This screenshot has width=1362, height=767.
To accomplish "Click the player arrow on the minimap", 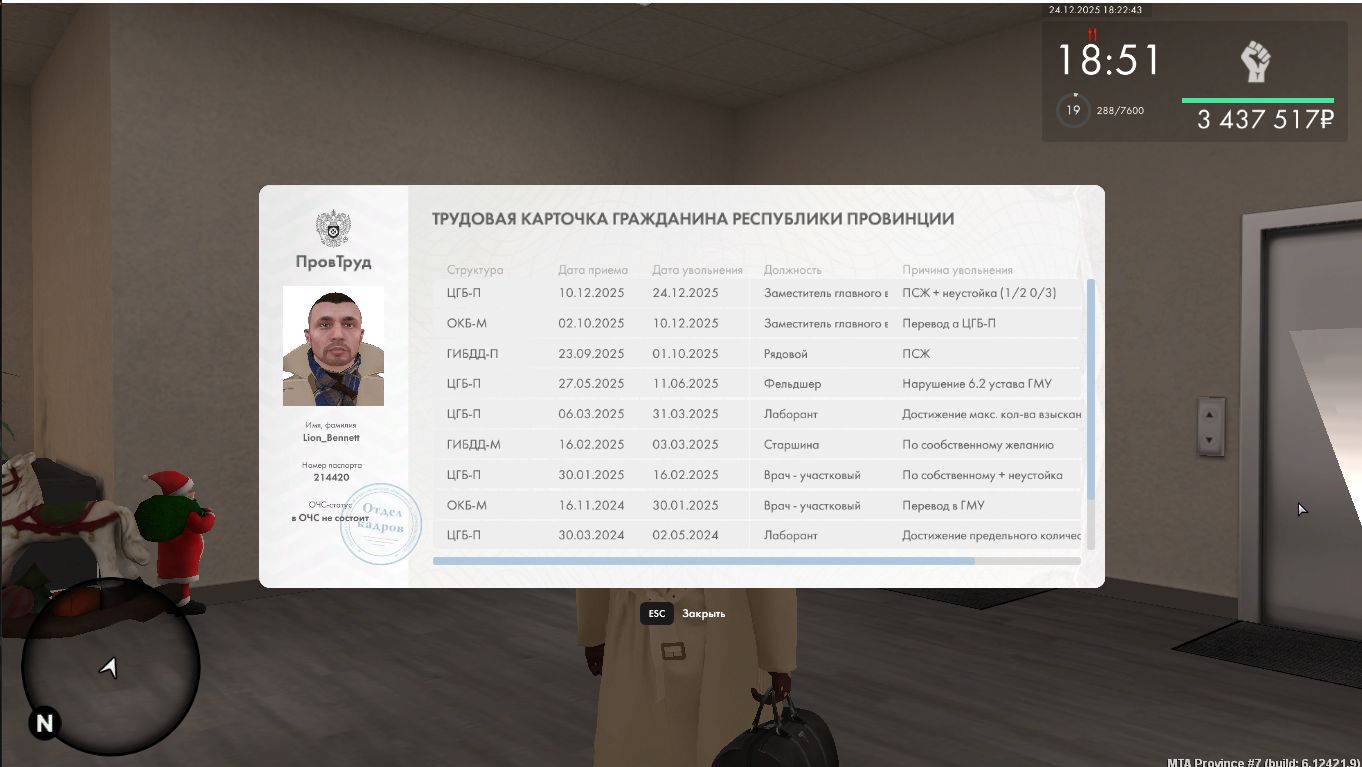I will click(x=109, y=667).
